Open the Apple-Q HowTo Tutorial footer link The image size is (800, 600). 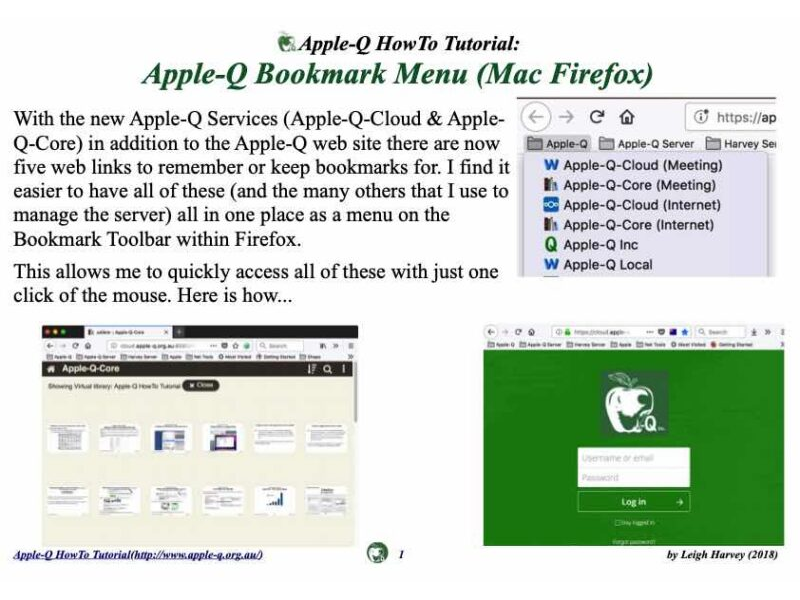[x=138, y=555]
